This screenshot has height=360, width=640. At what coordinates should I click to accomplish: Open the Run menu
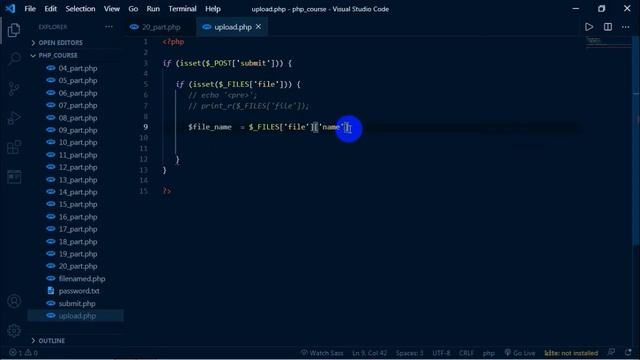tap(153, 9)
